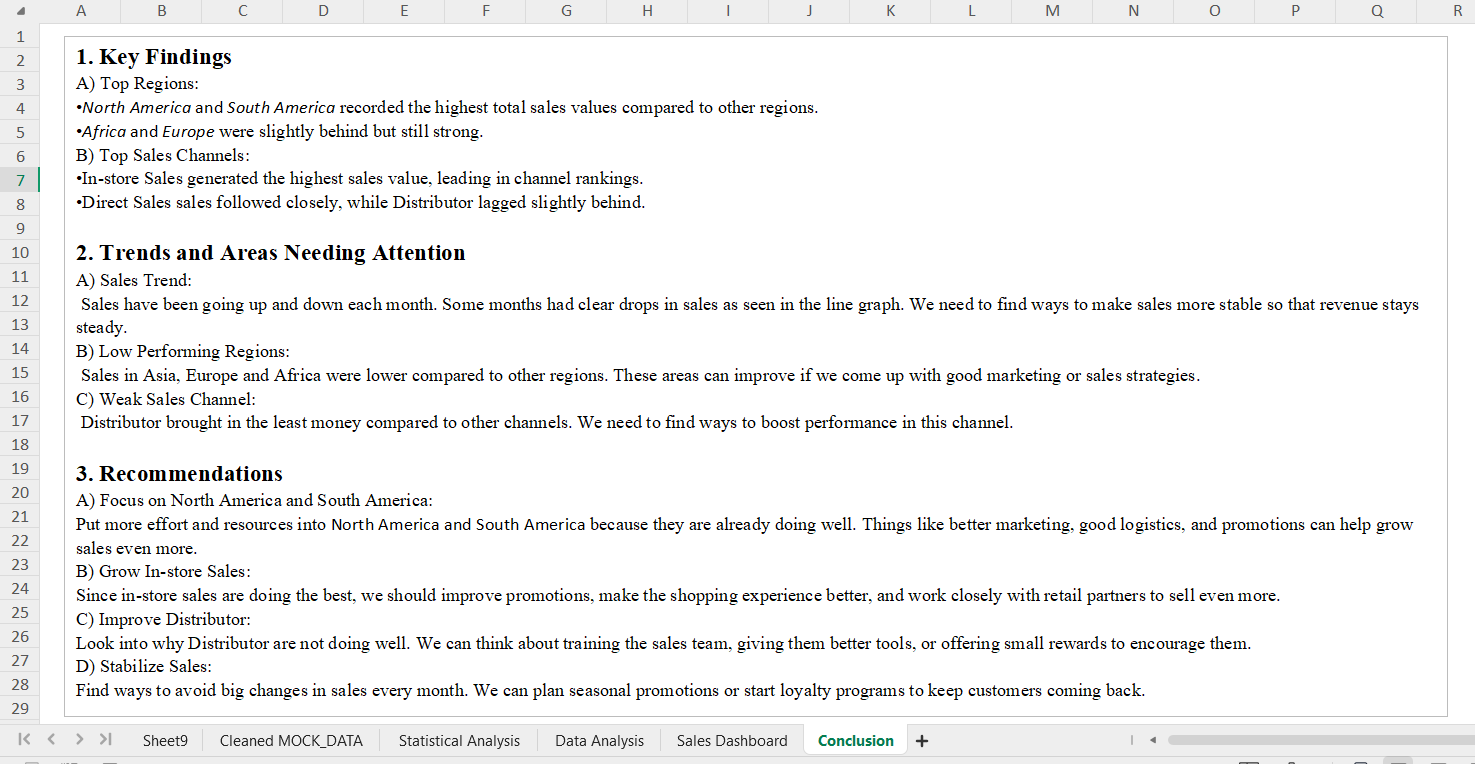Click the 'B) Low Performing Regions:' line
Image resolution: width=1475 pixels, height=764 pixels.
tap(183, 351)
